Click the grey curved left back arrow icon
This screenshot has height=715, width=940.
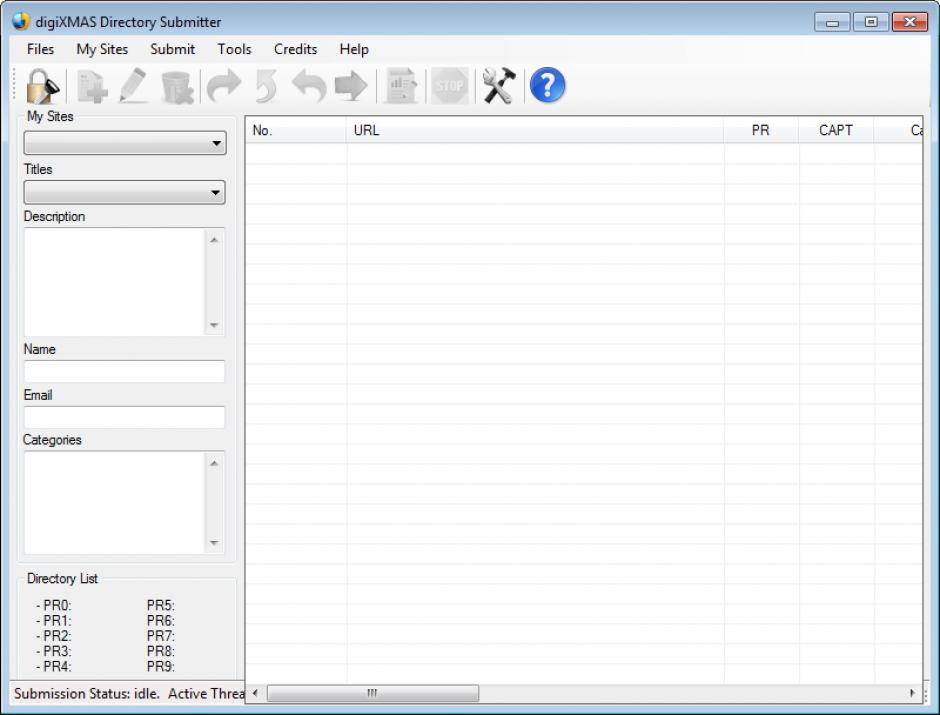click(309, 86)
